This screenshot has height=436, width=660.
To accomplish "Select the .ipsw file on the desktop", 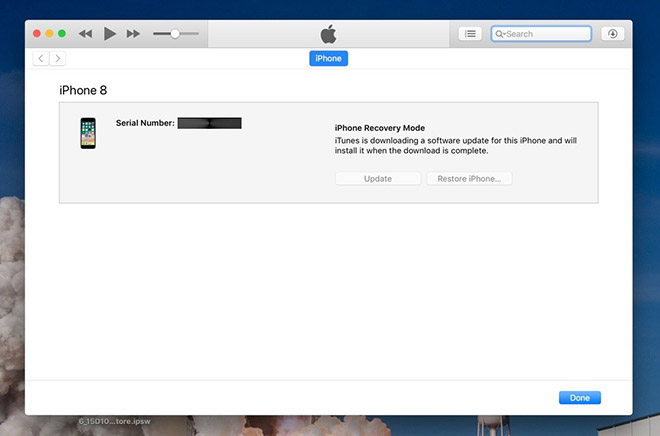I will (114, 421).
